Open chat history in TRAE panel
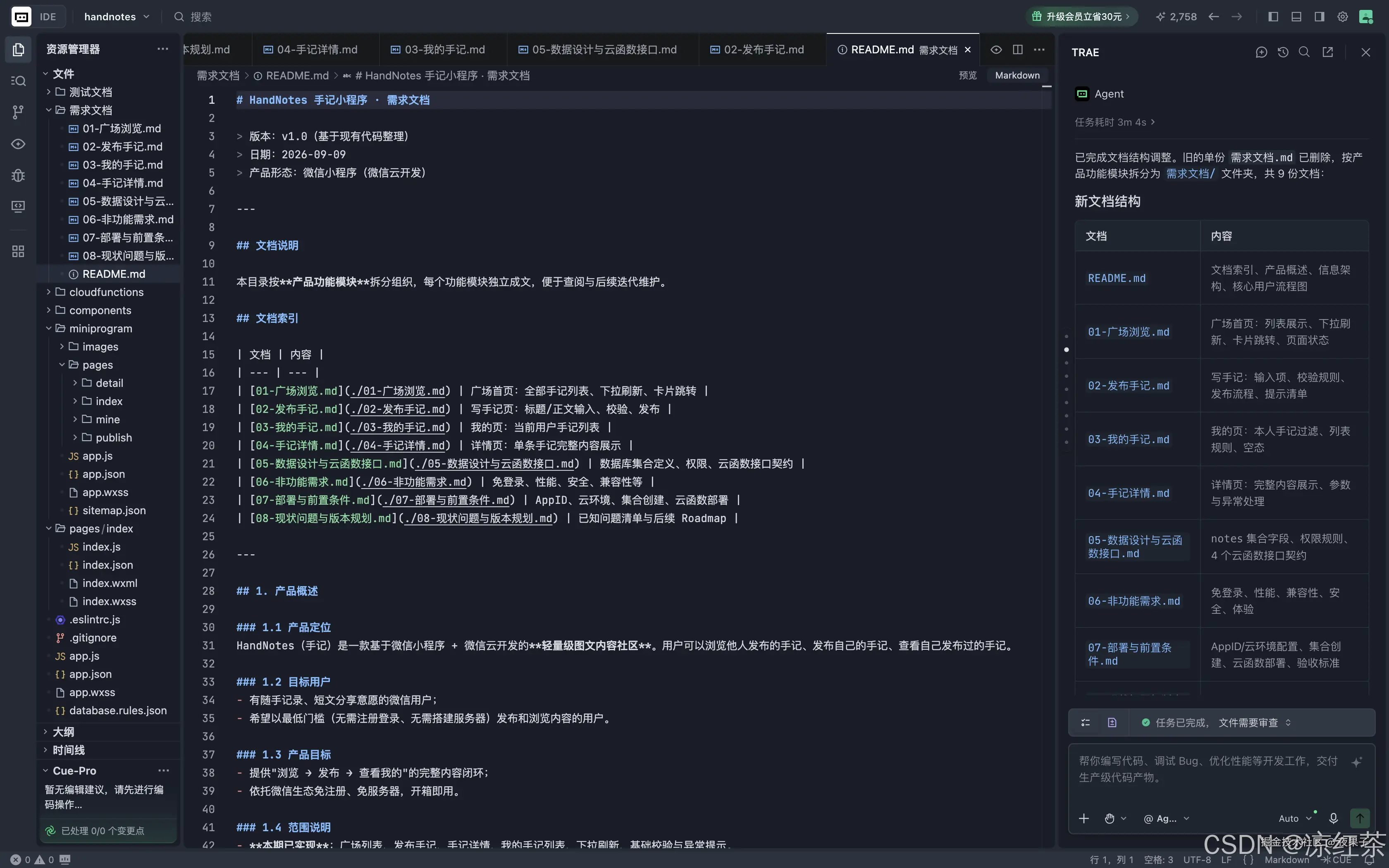The image size is (1389, 868). (1283, 52)
